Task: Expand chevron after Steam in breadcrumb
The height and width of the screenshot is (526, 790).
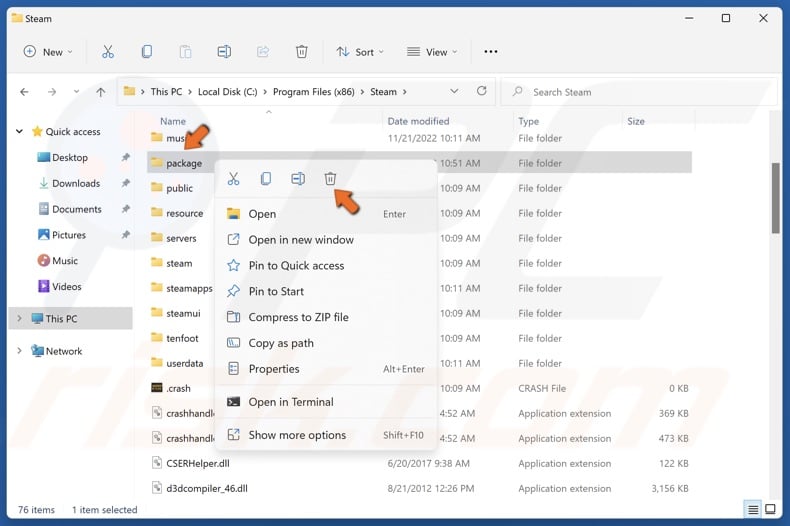Action: pyautogui.click(x=405, y=92)
